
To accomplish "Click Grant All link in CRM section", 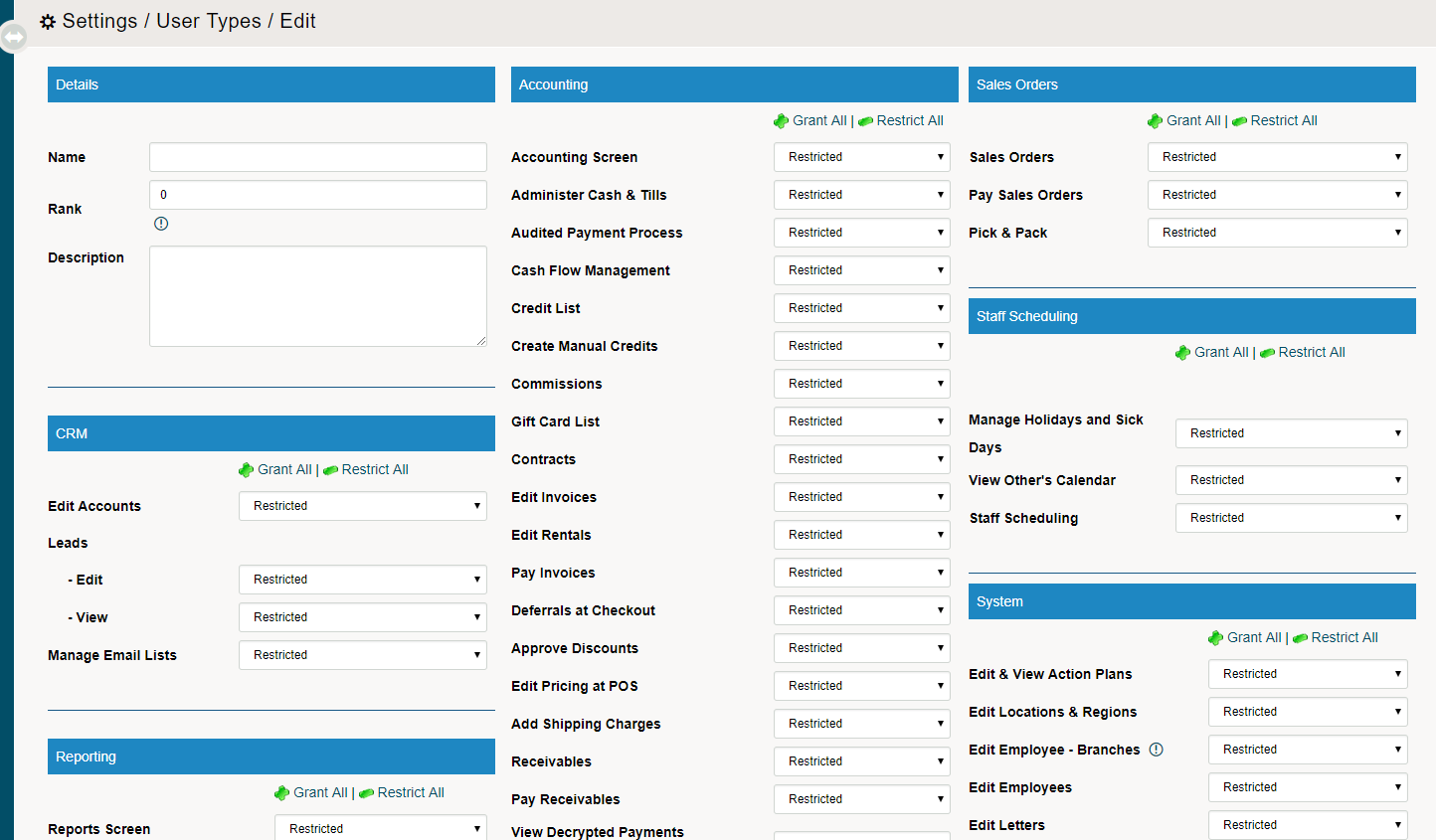I will 284,469.
